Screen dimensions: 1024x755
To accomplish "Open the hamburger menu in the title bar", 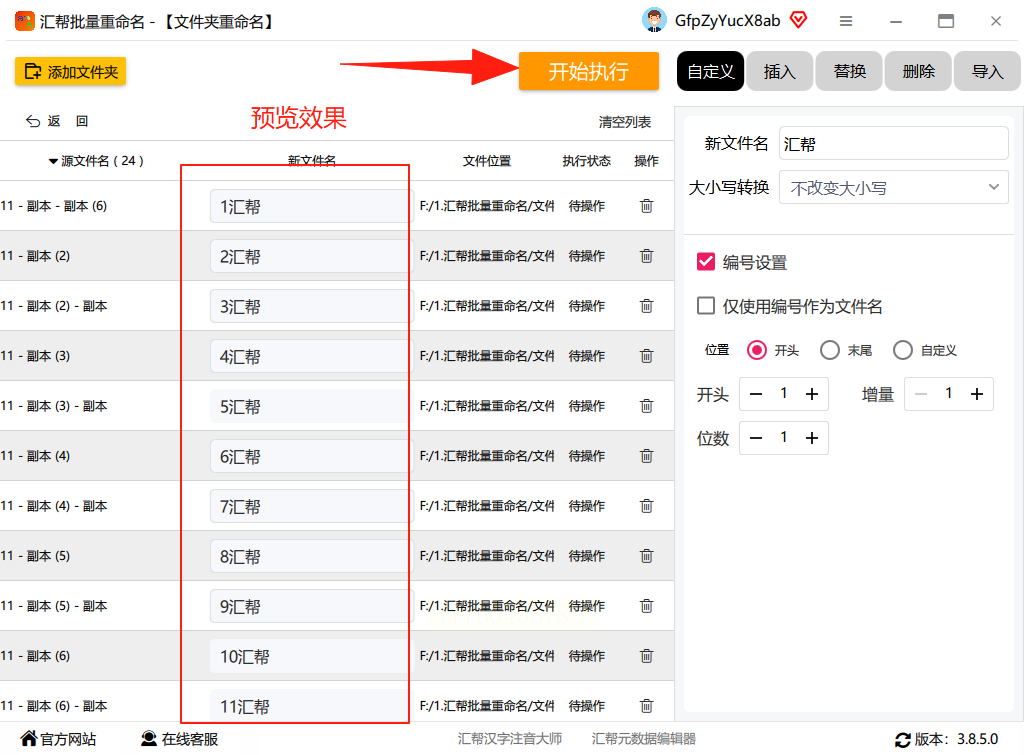I will coord(846,21).
